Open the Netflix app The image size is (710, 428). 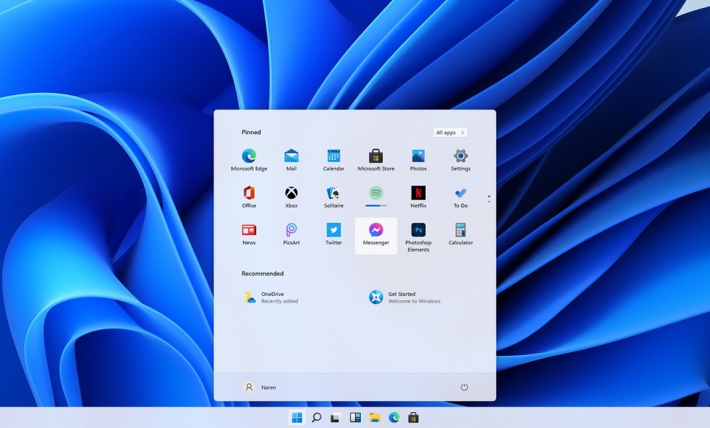[418, 197]
